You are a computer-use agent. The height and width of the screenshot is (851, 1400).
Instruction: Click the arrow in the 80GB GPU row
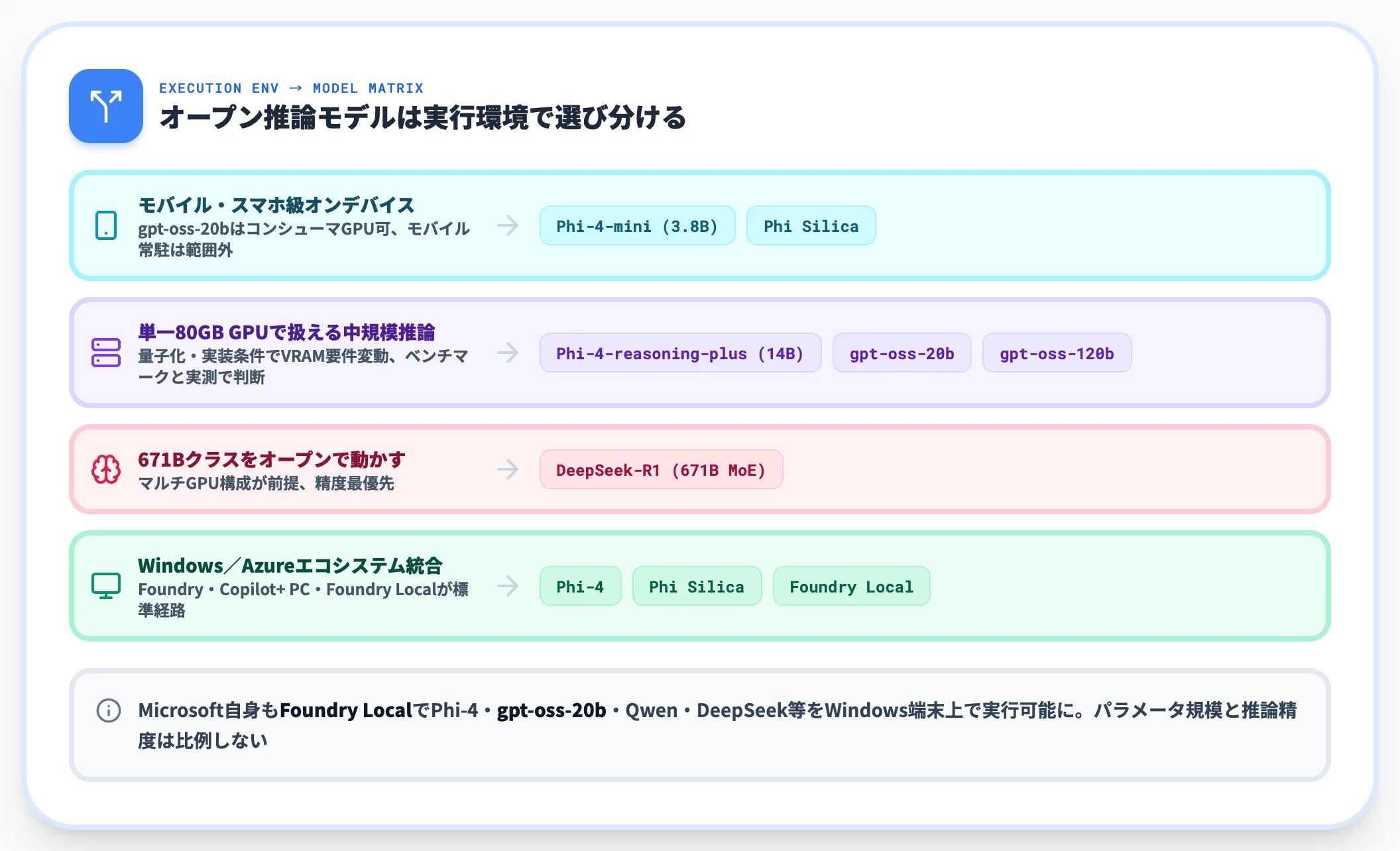pyautogui.click(x=508, y=353)
